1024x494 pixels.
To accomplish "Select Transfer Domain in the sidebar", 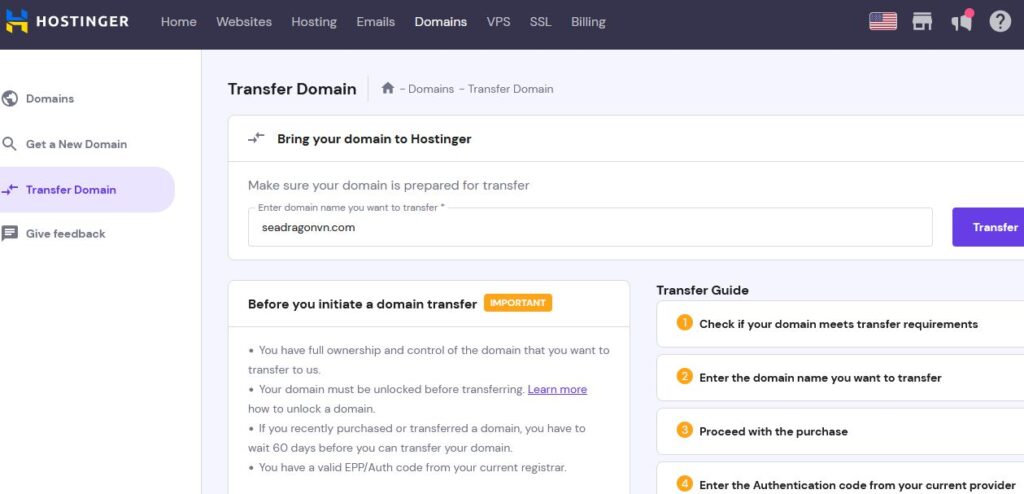I will point(71,190).
